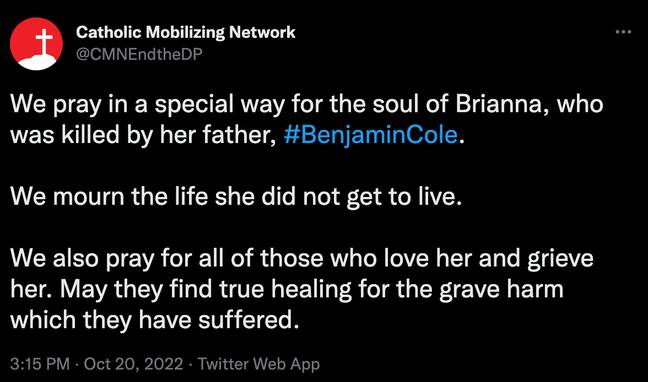This screenshot has width=648, height=382.
Task: Click the name Brianna in the tweet
Action: 502,105
